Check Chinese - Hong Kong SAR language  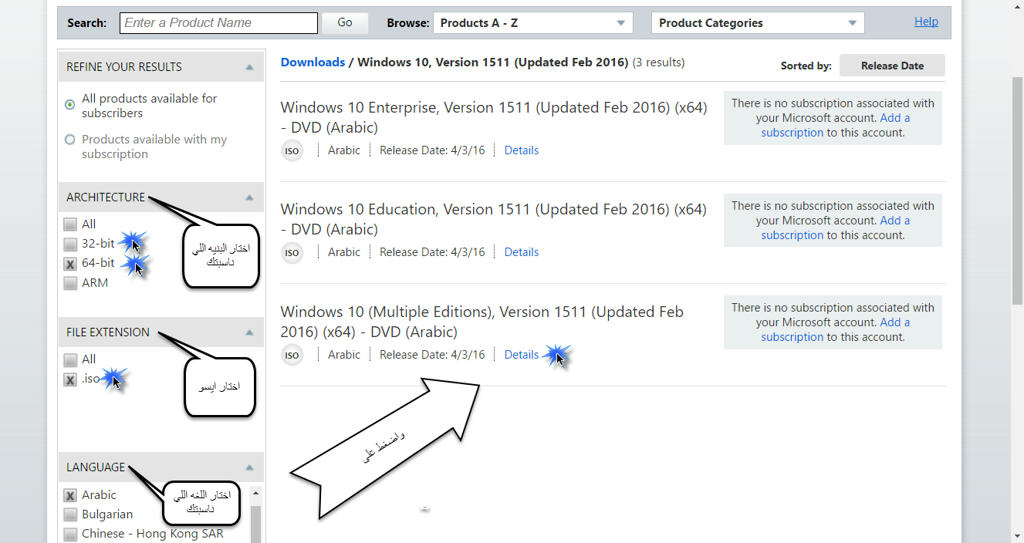click(x=70, y=534)
